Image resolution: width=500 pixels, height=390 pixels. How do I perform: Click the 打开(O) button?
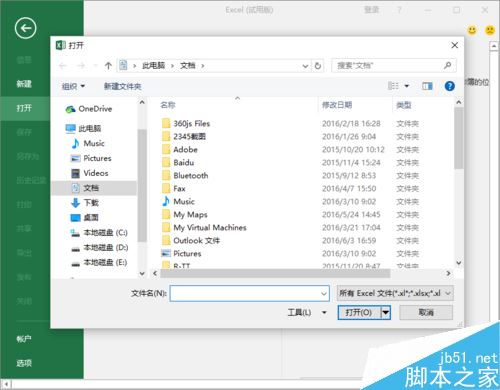(x=359, y=313)
